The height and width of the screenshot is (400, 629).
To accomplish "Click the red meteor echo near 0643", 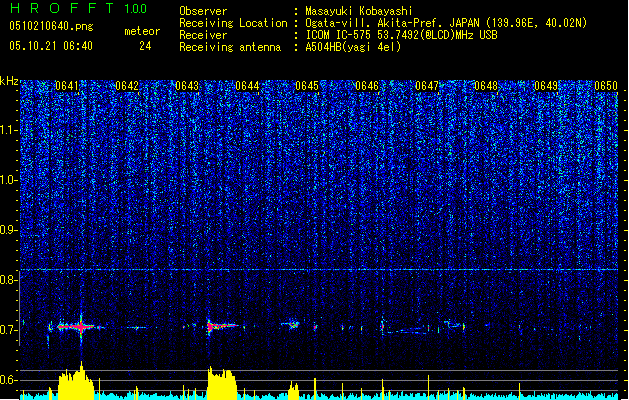I will 221,326.
